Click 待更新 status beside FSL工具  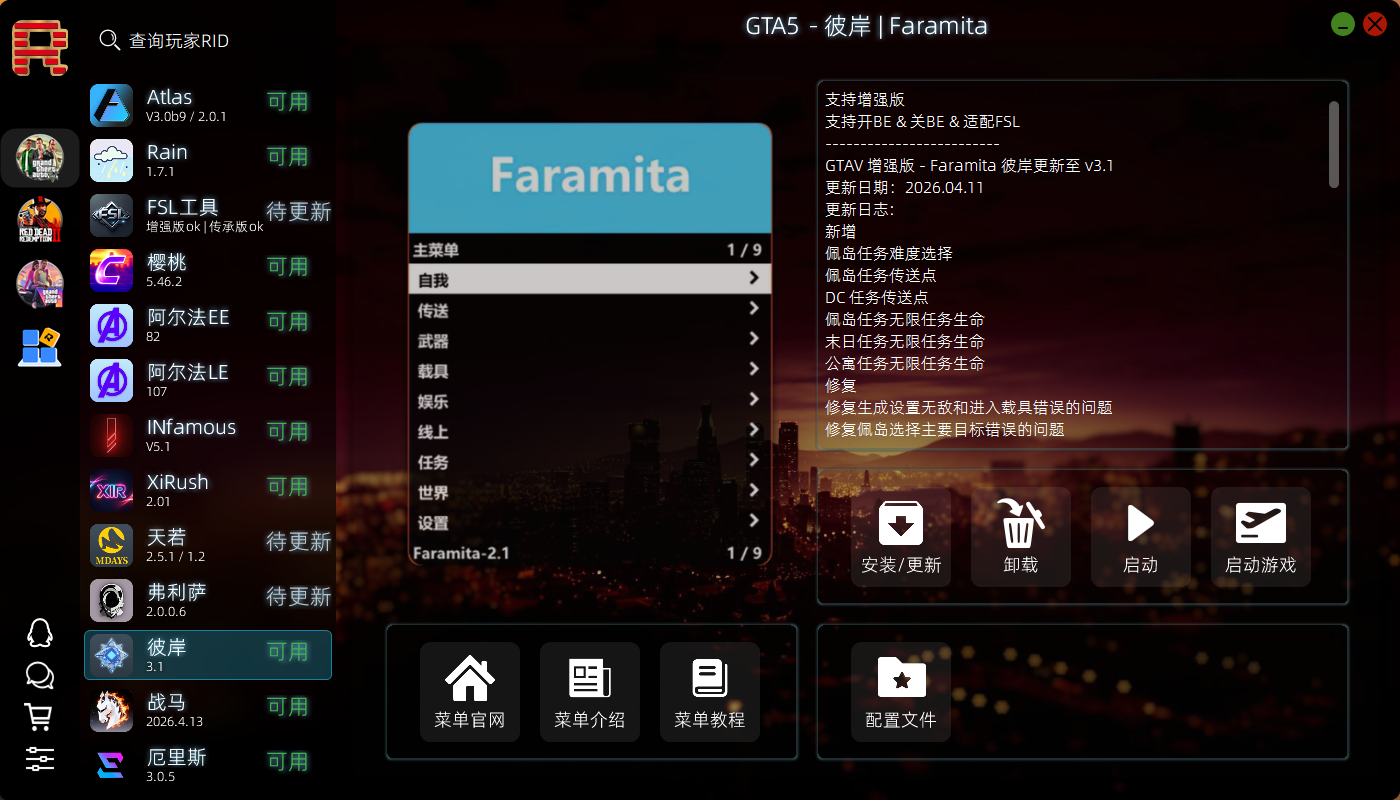pyautogui.click(x=298, y=212)
